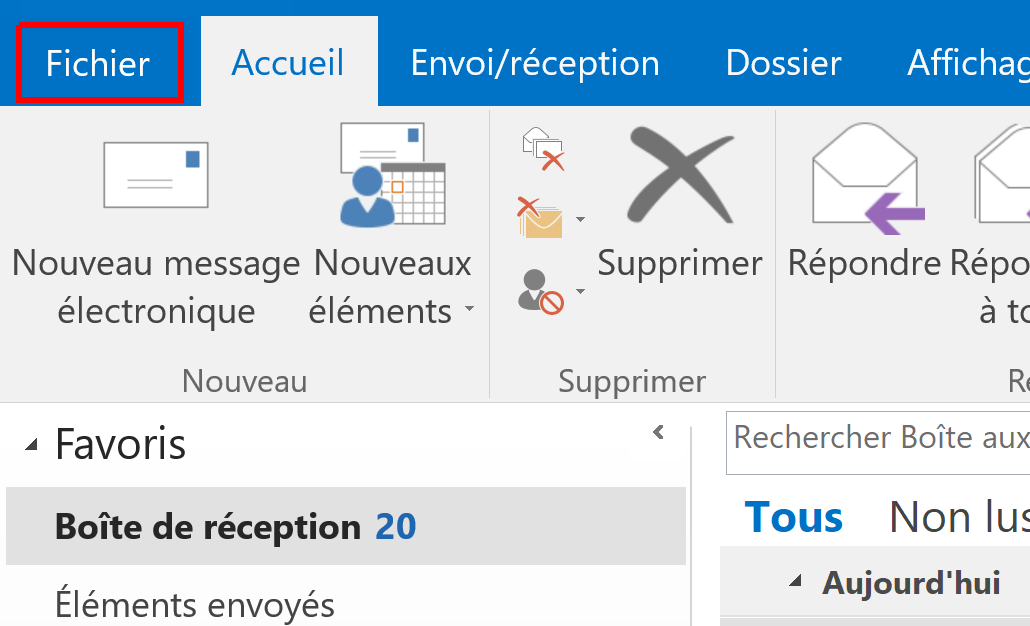Click the Rechercher Boîte aux lettres search field
Viewport: 1030px width, 626px height.
pyautogui.click(x=880, y=437)
